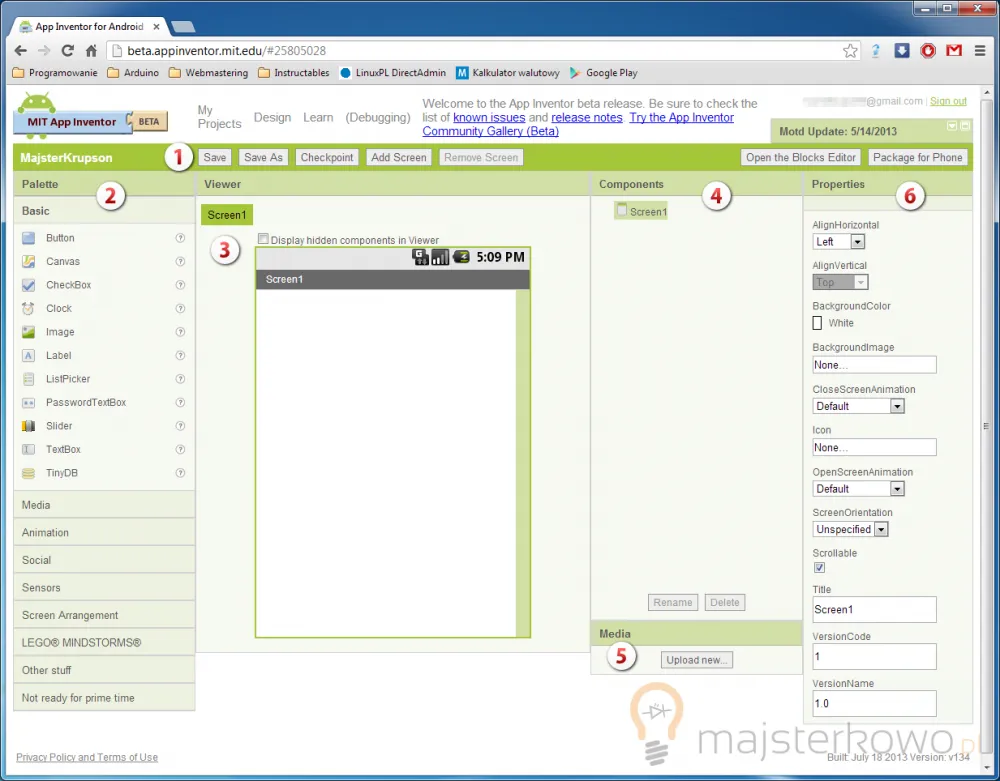The height and width of the screenshot is (781, 1000).
Task: Open the AlignHorizontal dropdown
Action: [839, 242]
